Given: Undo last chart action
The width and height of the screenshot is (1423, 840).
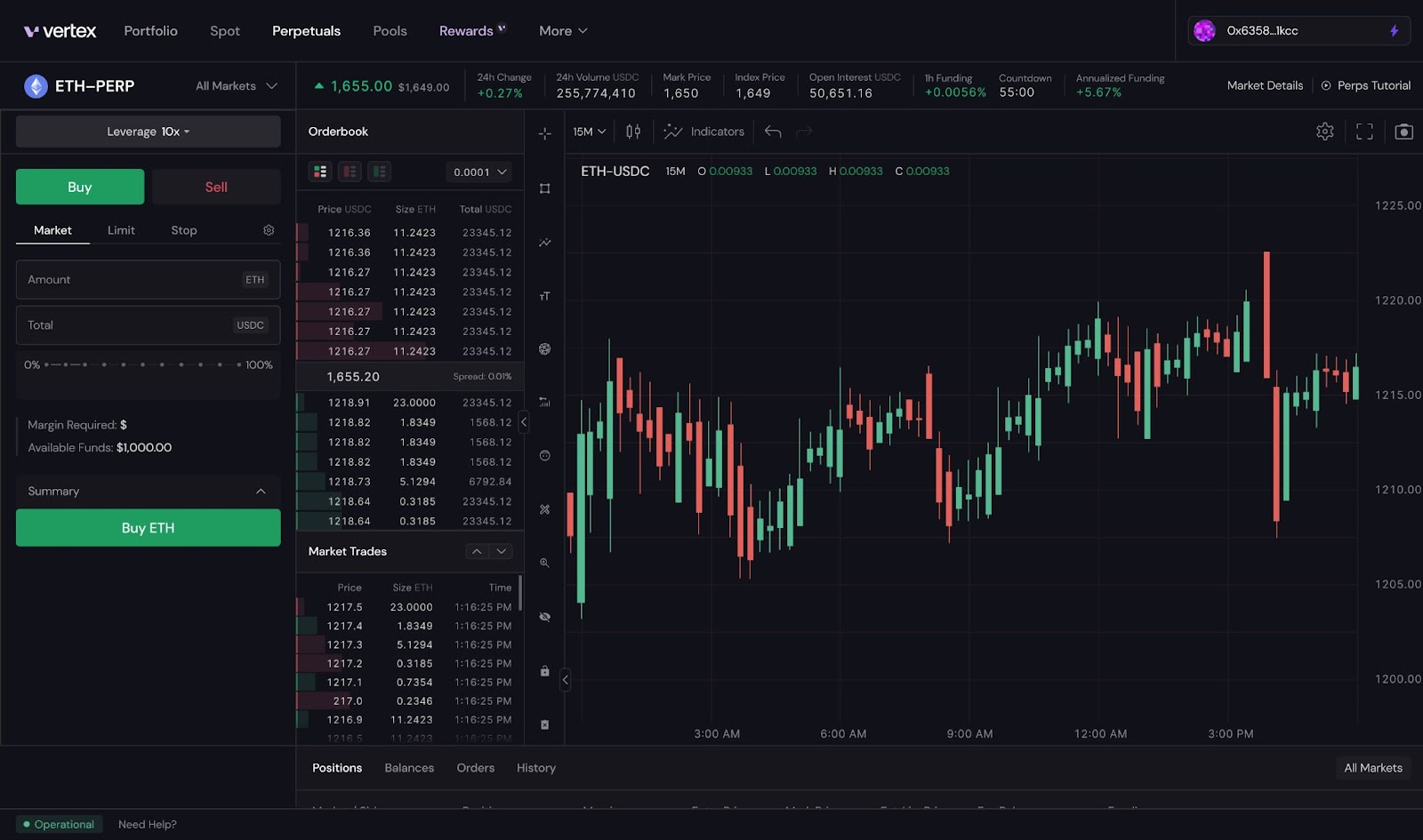Looking at the screenshot, I should pos(773,132).
